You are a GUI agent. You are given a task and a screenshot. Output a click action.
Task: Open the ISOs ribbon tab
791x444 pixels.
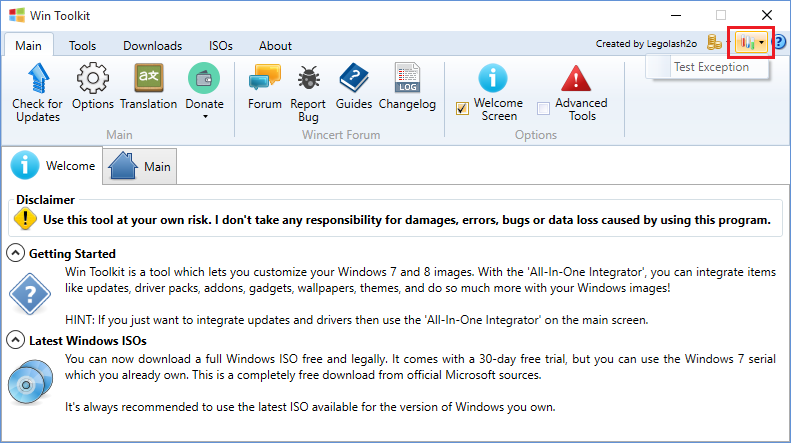click(x=220, y=45)
